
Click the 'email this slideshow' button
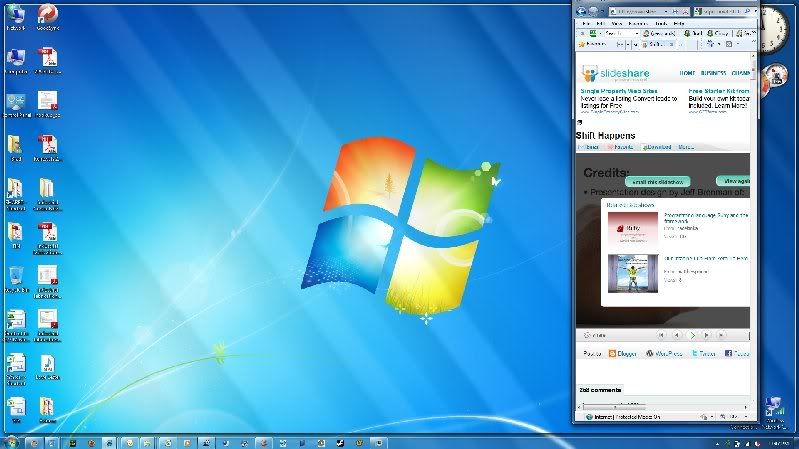(x=657, y=182)
